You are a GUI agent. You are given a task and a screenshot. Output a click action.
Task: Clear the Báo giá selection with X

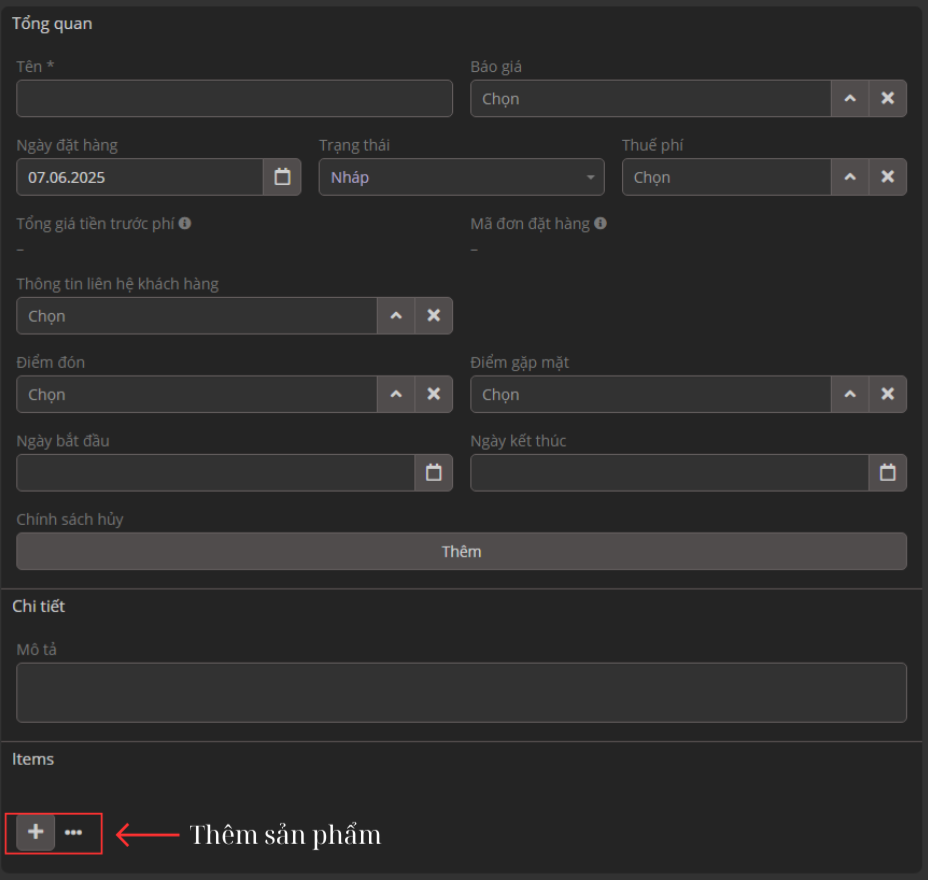[887, 99]
